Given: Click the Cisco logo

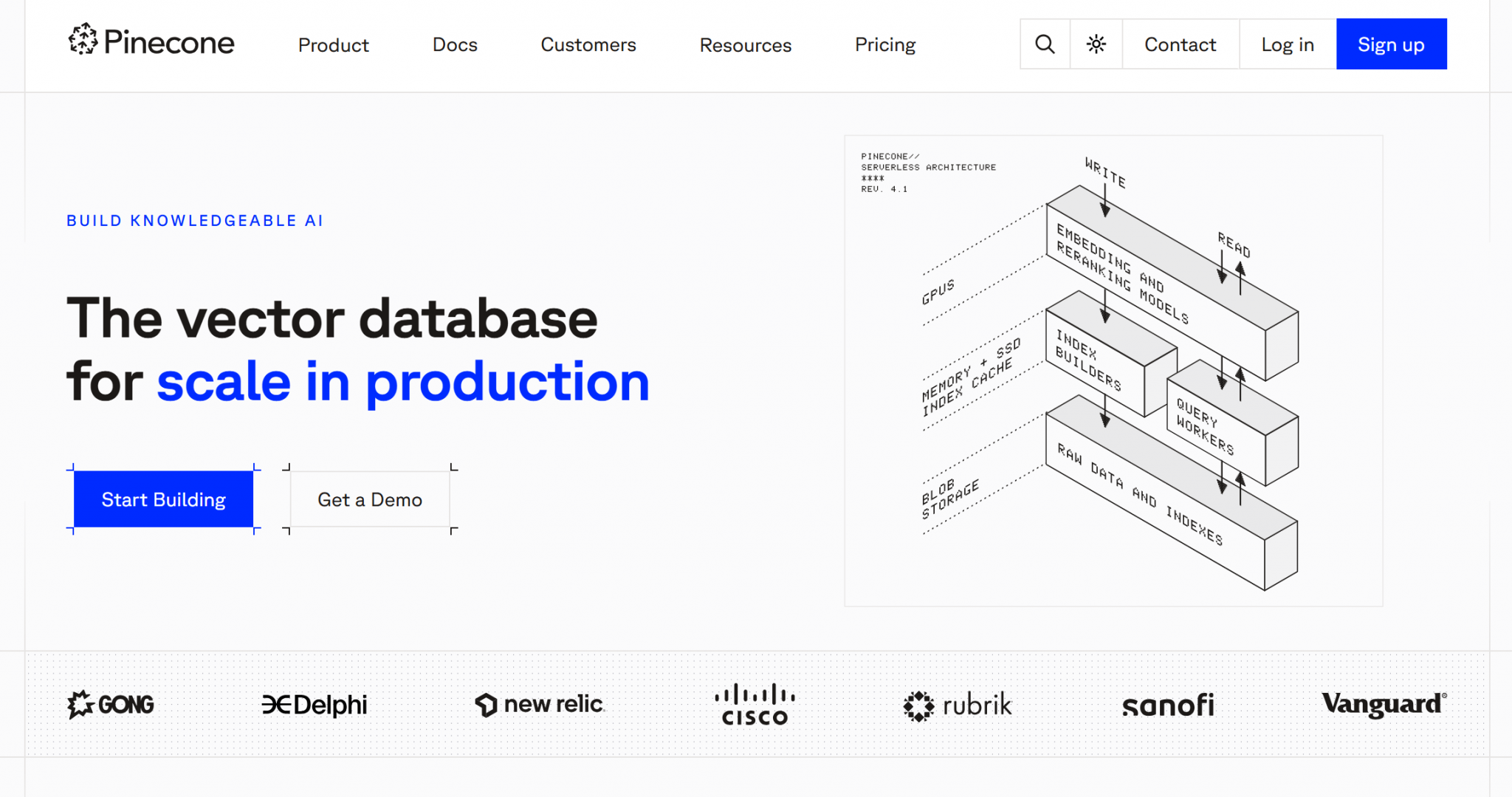Looking at the screenshot, I should 755,704.
